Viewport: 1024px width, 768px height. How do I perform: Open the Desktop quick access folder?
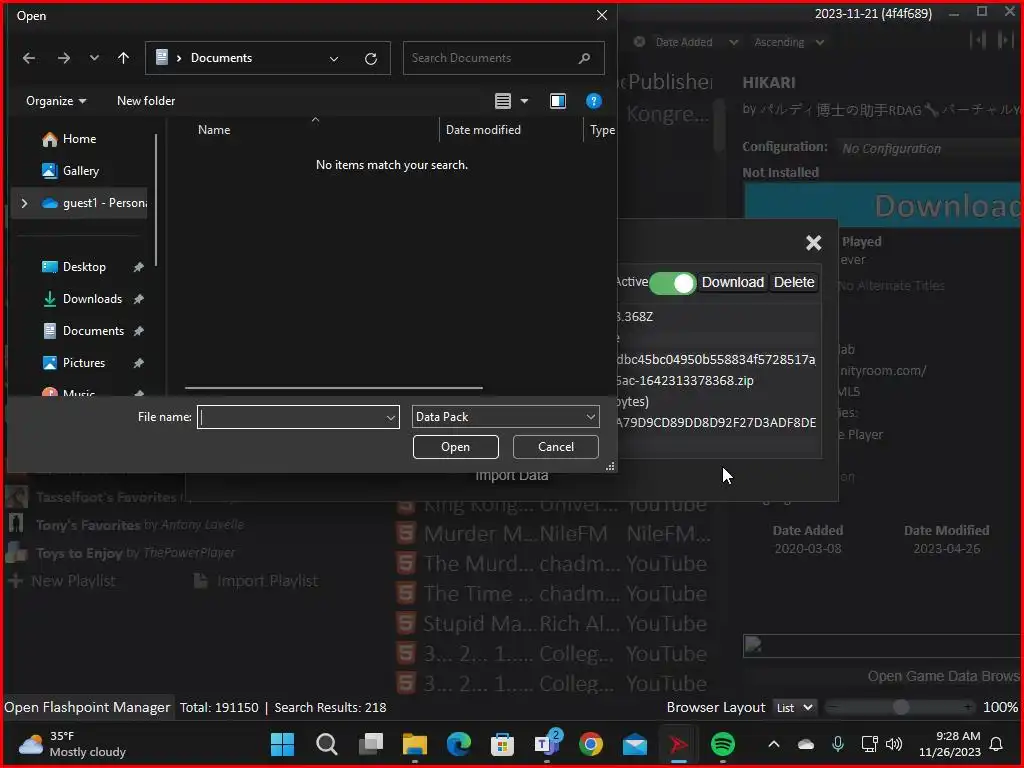pyautogui.click(x=84, y=266)
